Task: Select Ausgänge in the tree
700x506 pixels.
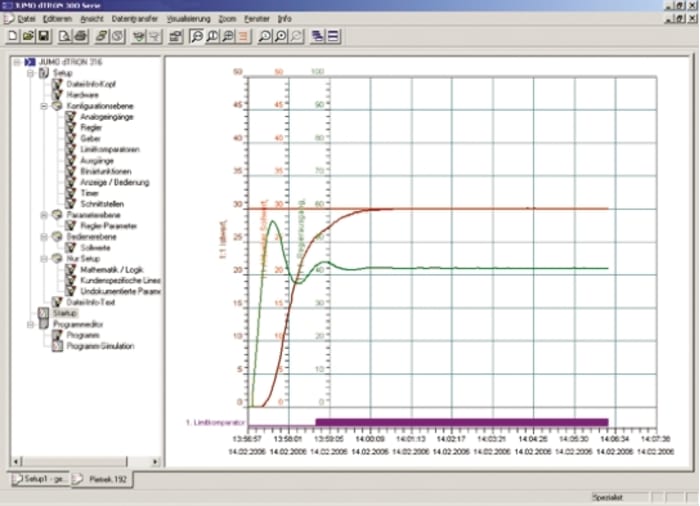Action: pyautogui.click(x=97, y=160)
